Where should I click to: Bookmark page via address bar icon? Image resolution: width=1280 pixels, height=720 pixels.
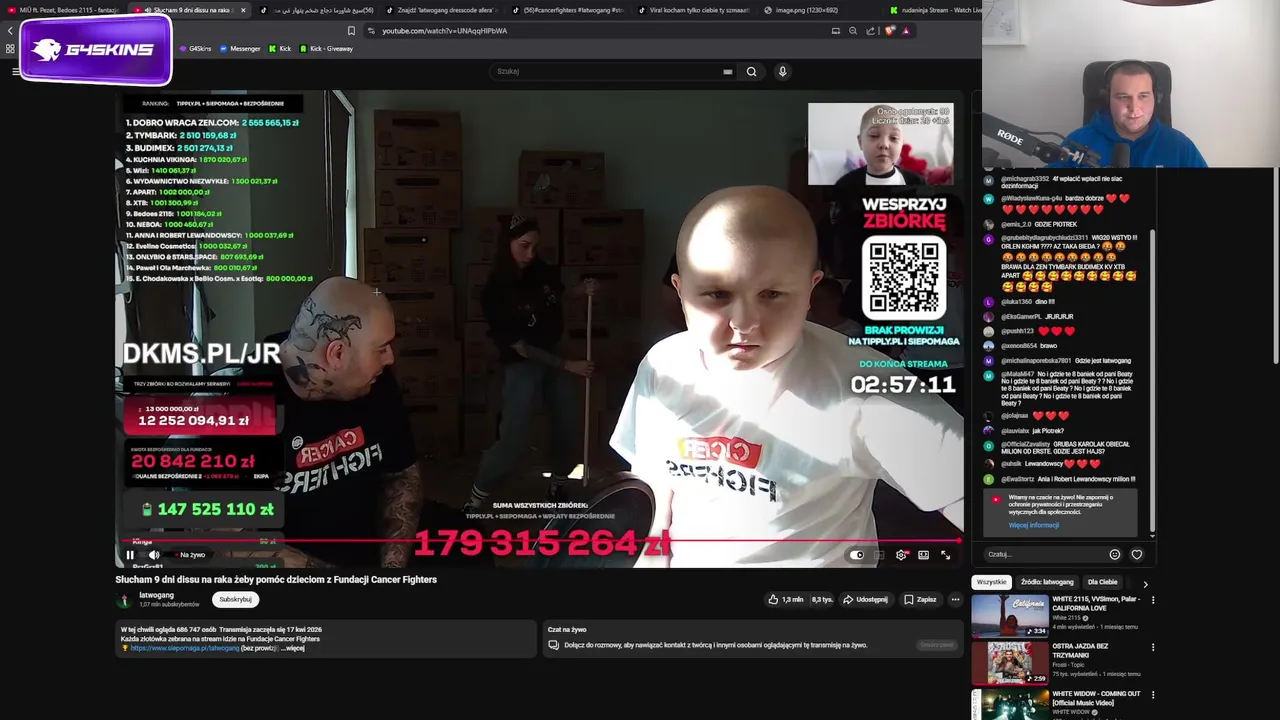[351, 31]
